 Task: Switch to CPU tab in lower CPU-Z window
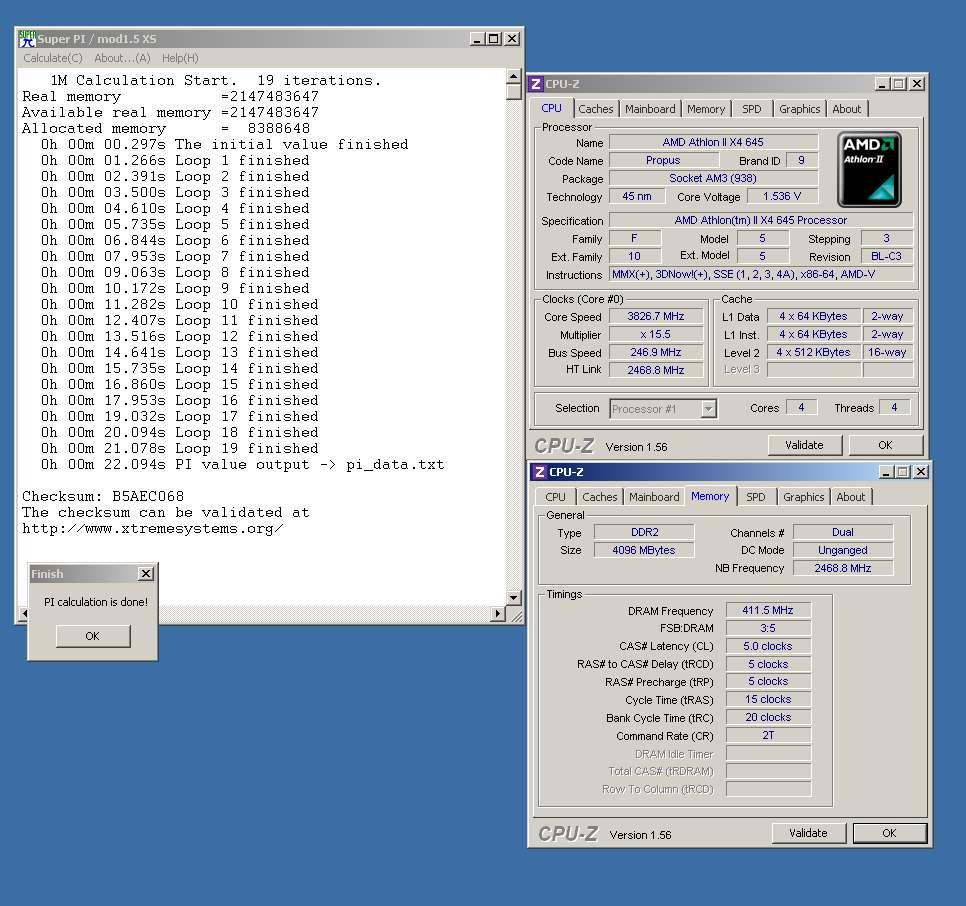(x=555, y=497)
